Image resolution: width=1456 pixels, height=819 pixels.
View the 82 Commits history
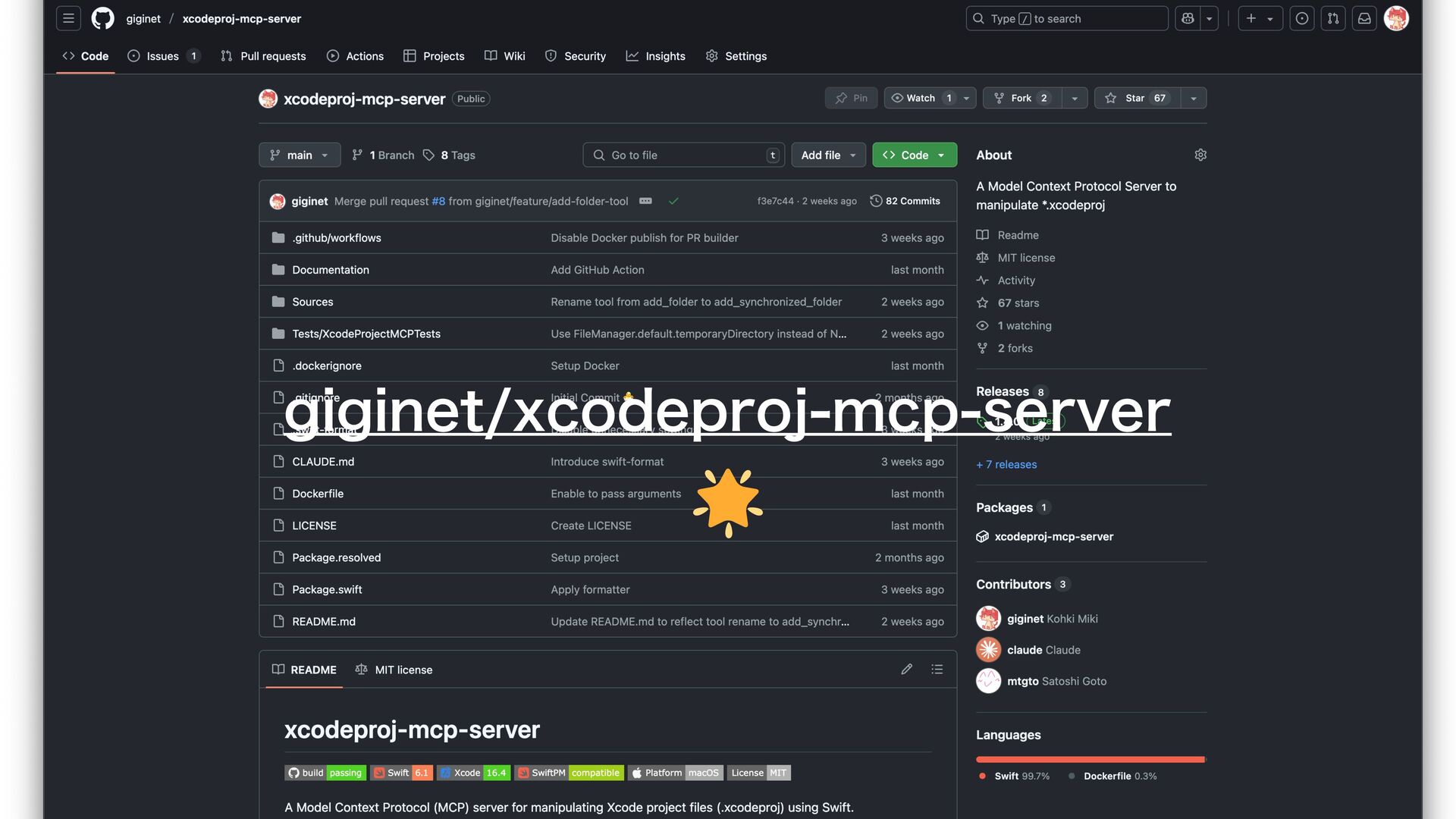(905, 201)
